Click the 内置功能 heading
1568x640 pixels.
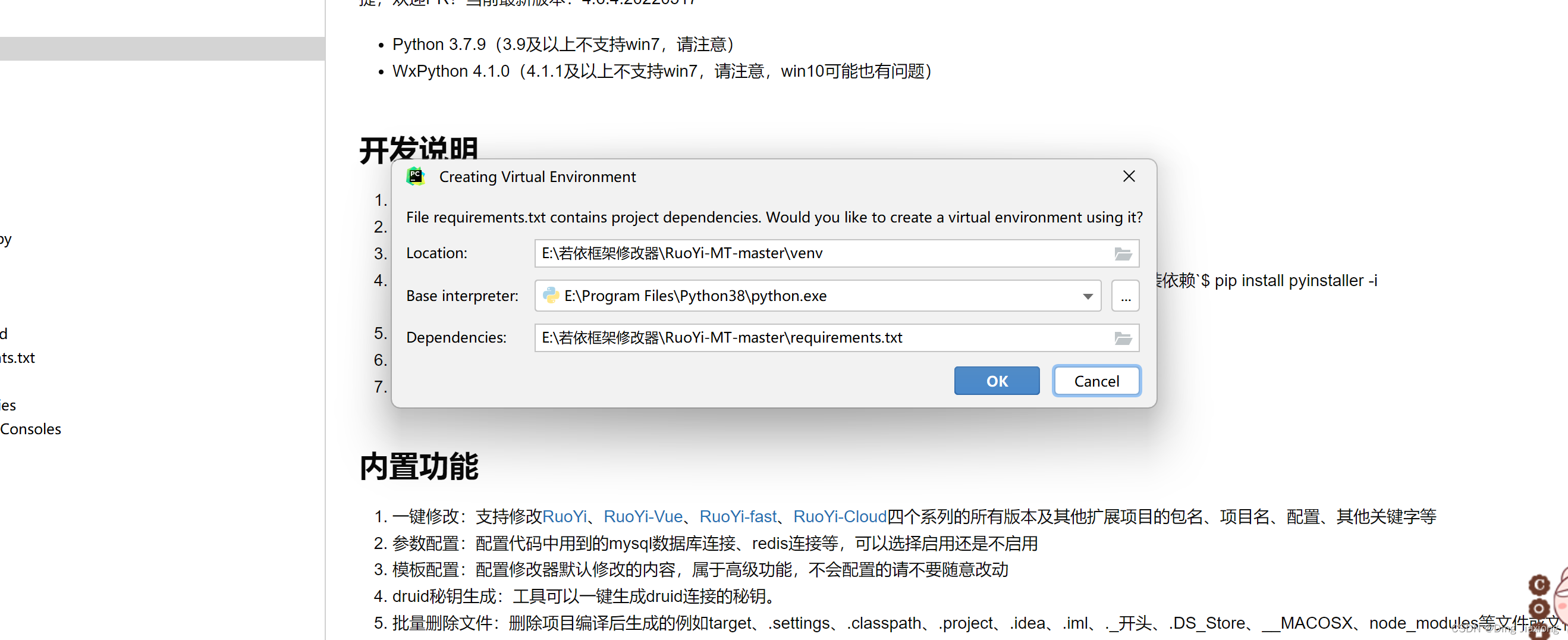(419, 467)
